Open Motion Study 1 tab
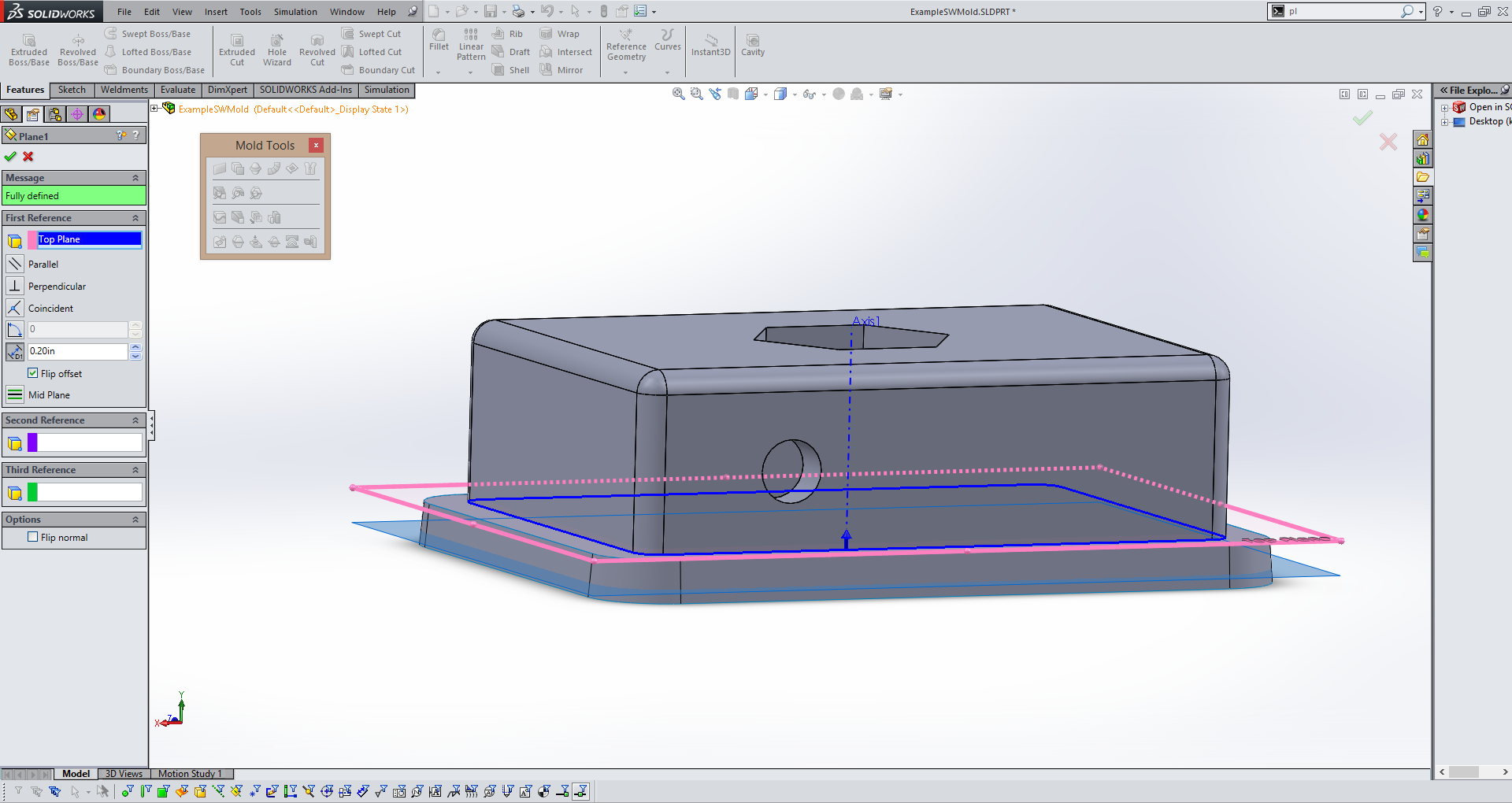The width and height of the screenshot is (1512, 803). pyautogui.click(x=191, y=774)
